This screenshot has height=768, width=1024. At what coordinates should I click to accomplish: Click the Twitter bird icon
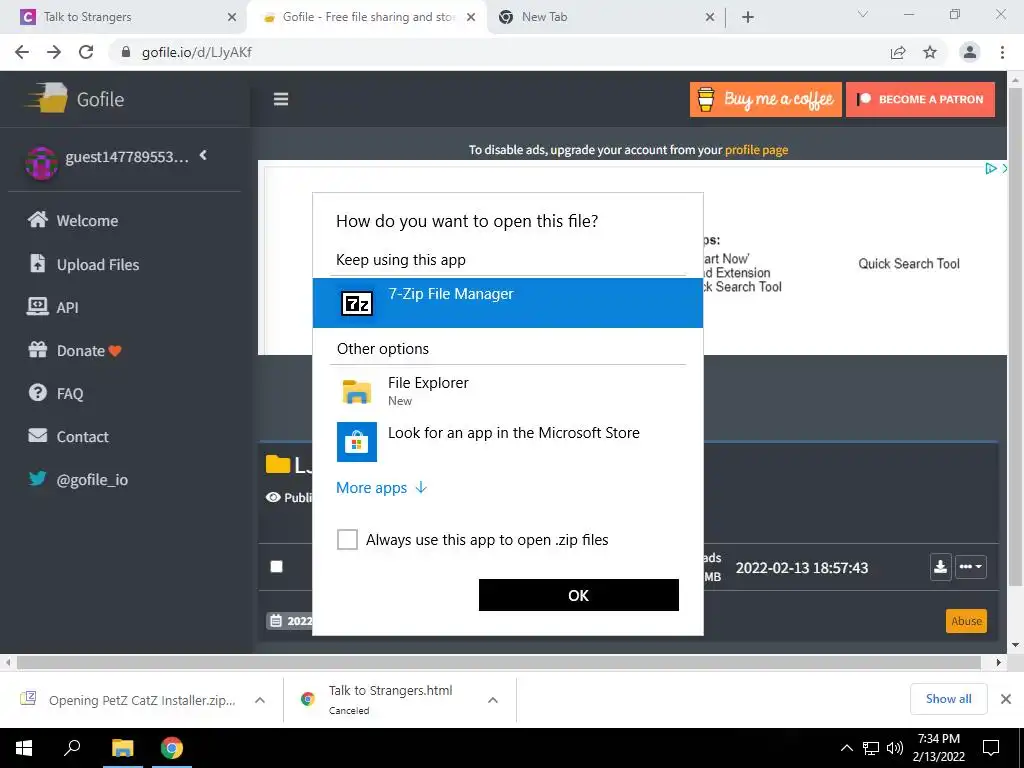coord(38,478)
